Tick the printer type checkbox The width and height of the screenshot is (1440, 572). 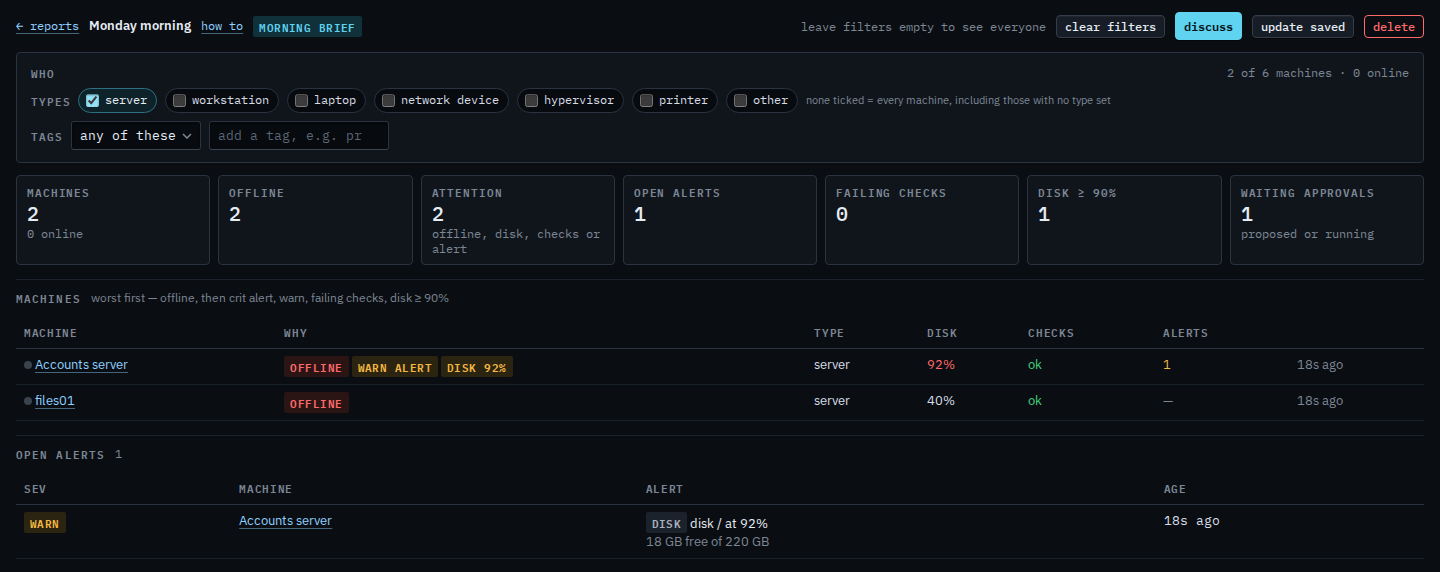click(646, 100)
